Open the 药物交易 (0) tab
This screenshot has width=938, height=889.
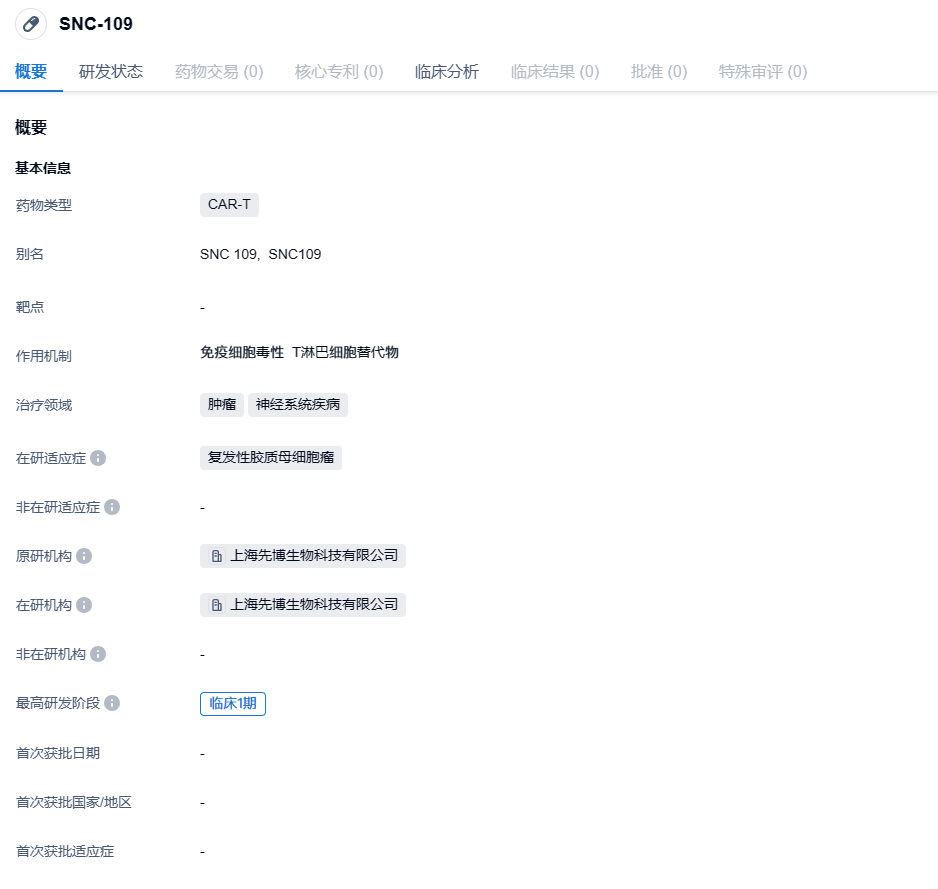(219, 71)
